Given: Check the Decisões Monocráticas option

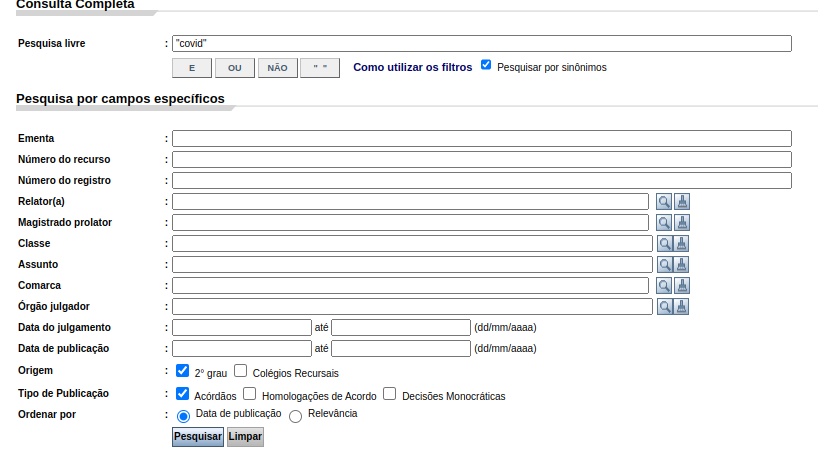Looking at the screenshot, I should 390,394.
